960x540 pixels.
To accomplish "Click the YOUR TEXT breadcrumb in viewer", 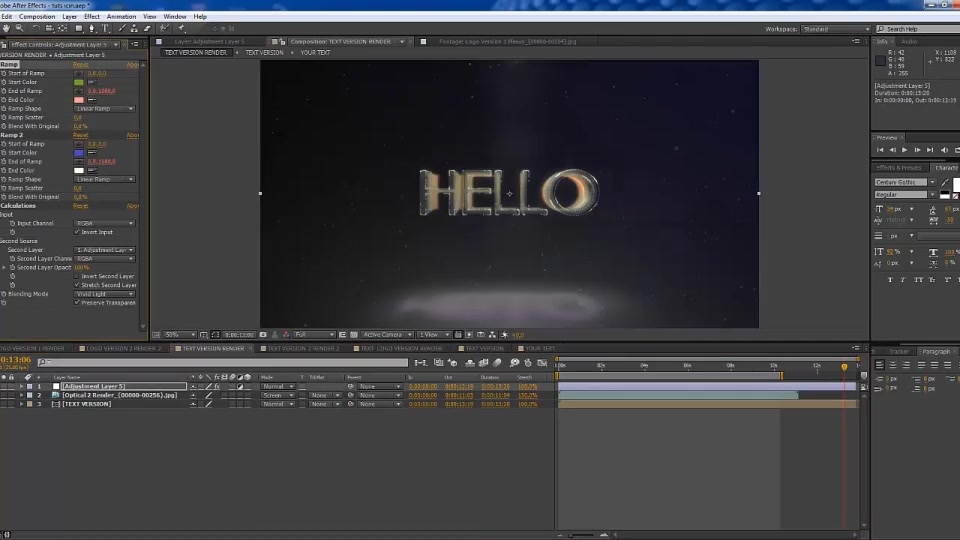I will pos(315,53).
